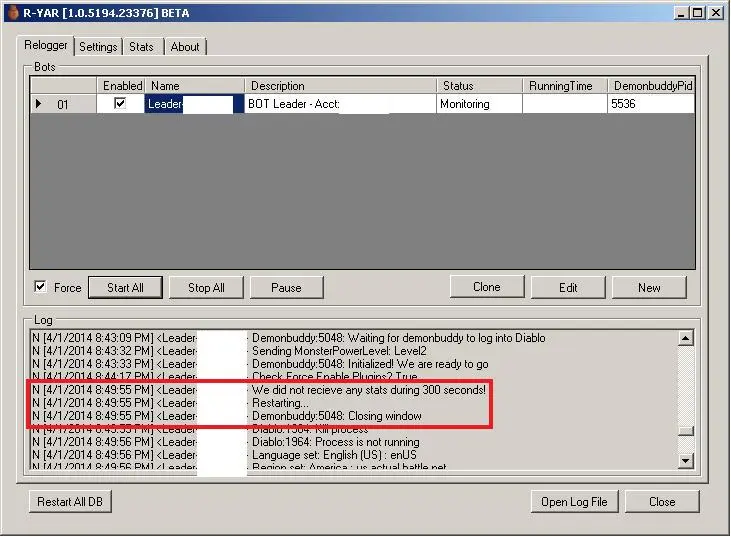Select the row 01 arrow indicator
This screenshot has width=731, height=537.
pos(38,103)
